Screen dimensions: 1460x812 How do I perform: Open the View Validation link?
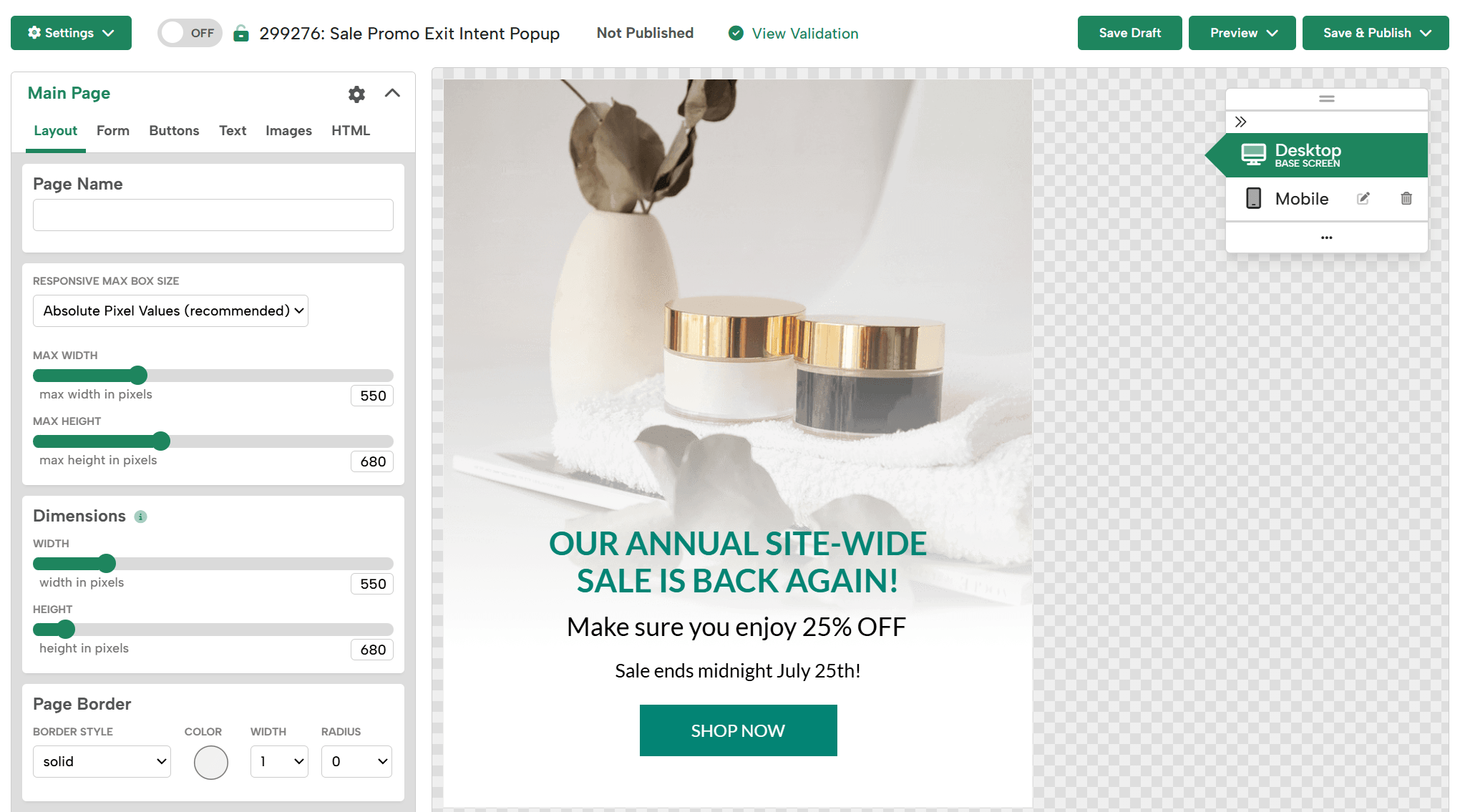pyautogui.click(x=804, y=34)
